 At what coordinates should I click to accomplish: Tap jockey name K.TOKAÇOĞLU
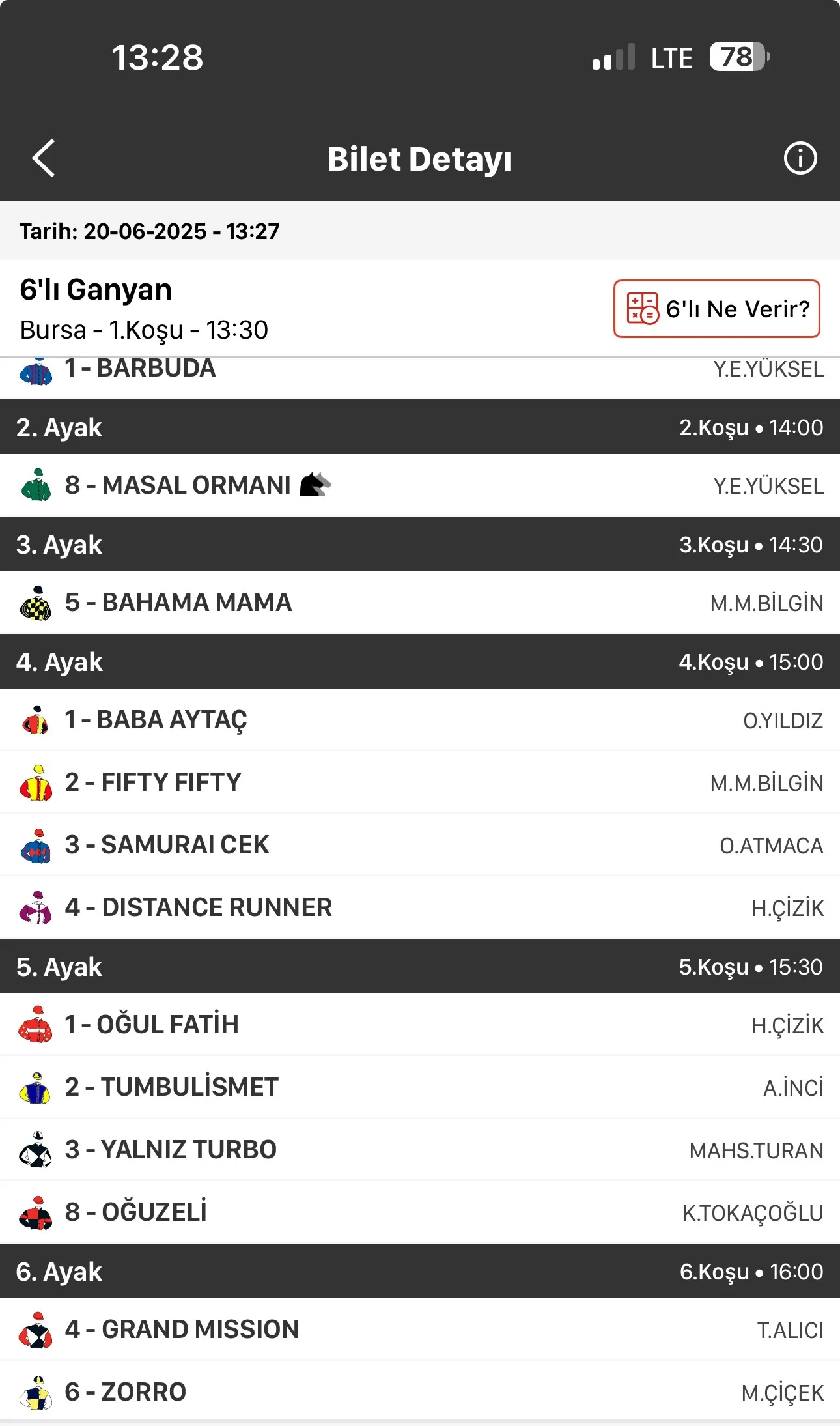(752, 1213)
